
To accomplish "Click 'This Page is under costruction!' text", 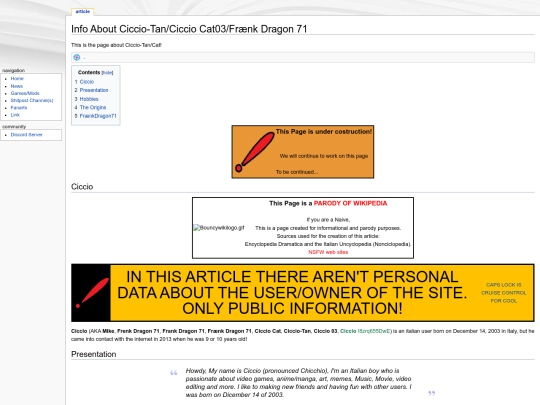I will pyautogui.click(x=324, y=132).
